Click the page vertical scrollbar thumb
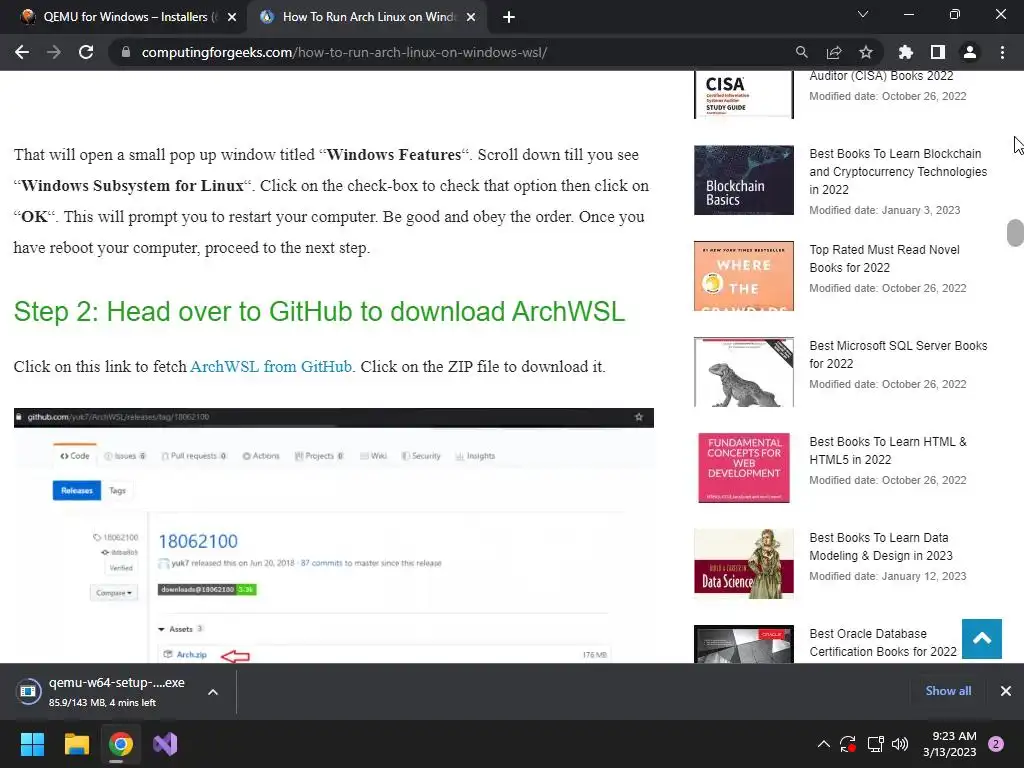Screen dimensions: 1024x768 [x=1015, y=233]
